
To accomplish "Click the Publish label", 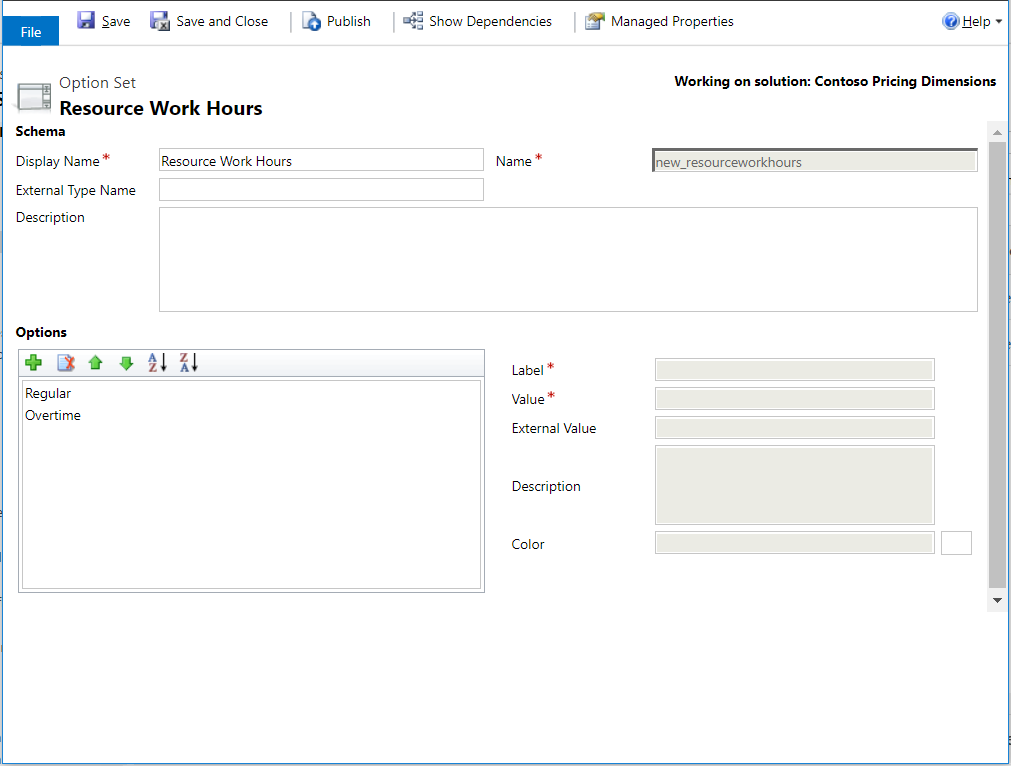I will point(348,21).
